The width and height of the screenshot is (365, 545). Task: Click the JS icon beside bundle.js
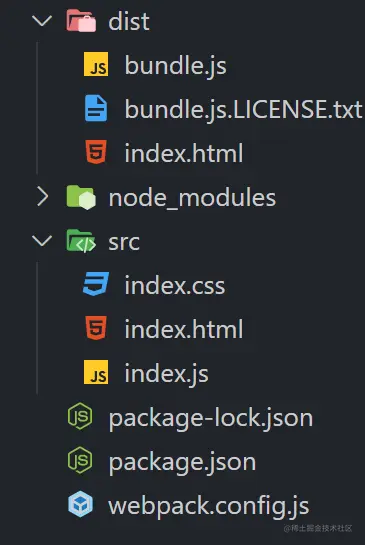pyautogui.click(x=96, y=64)
